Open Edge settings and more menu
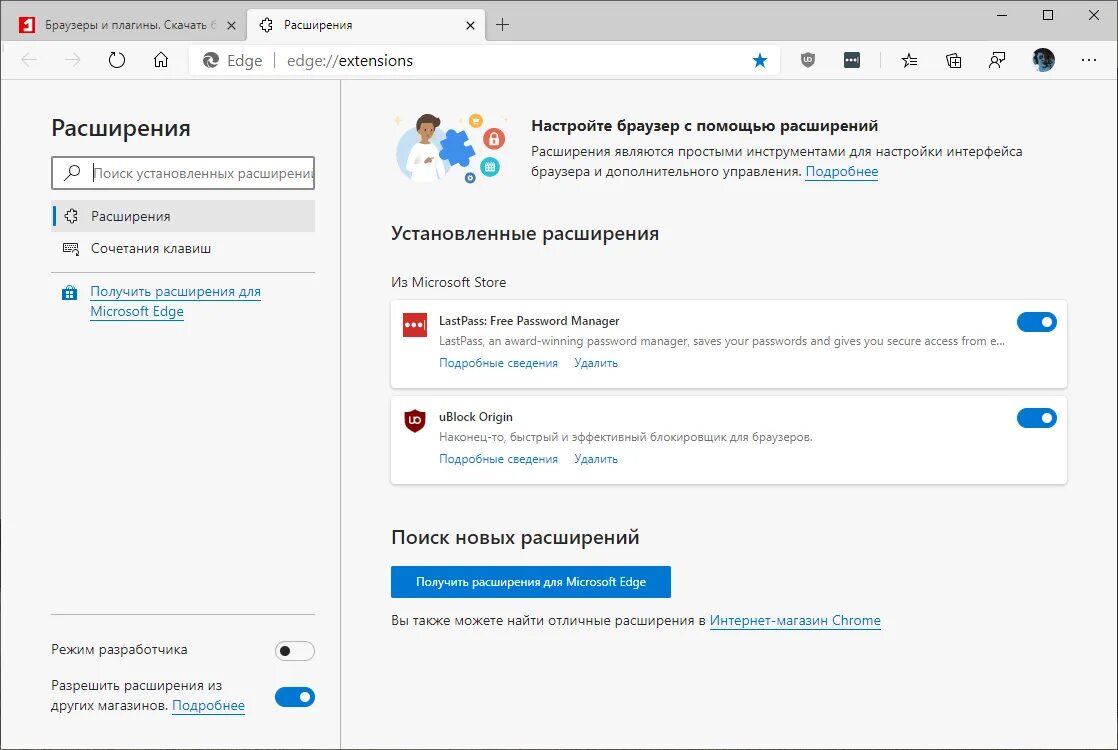The width and height of the screenshot is (1118, 750). [x=1089, y=61]
